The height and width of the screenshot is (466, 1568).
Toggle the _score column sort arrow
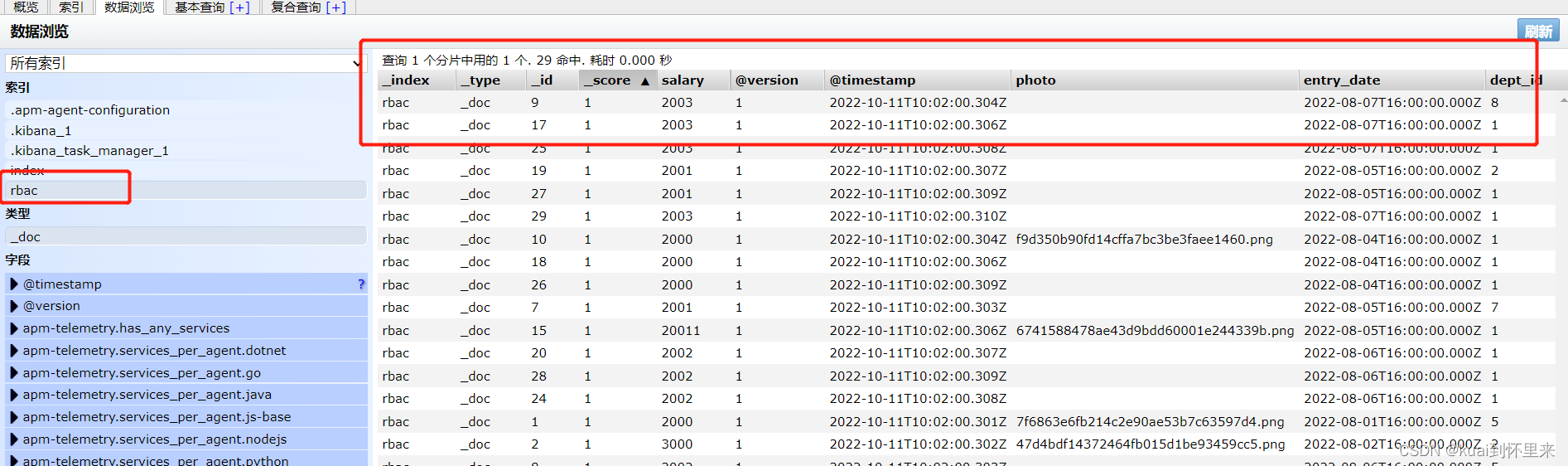point(645,81)
